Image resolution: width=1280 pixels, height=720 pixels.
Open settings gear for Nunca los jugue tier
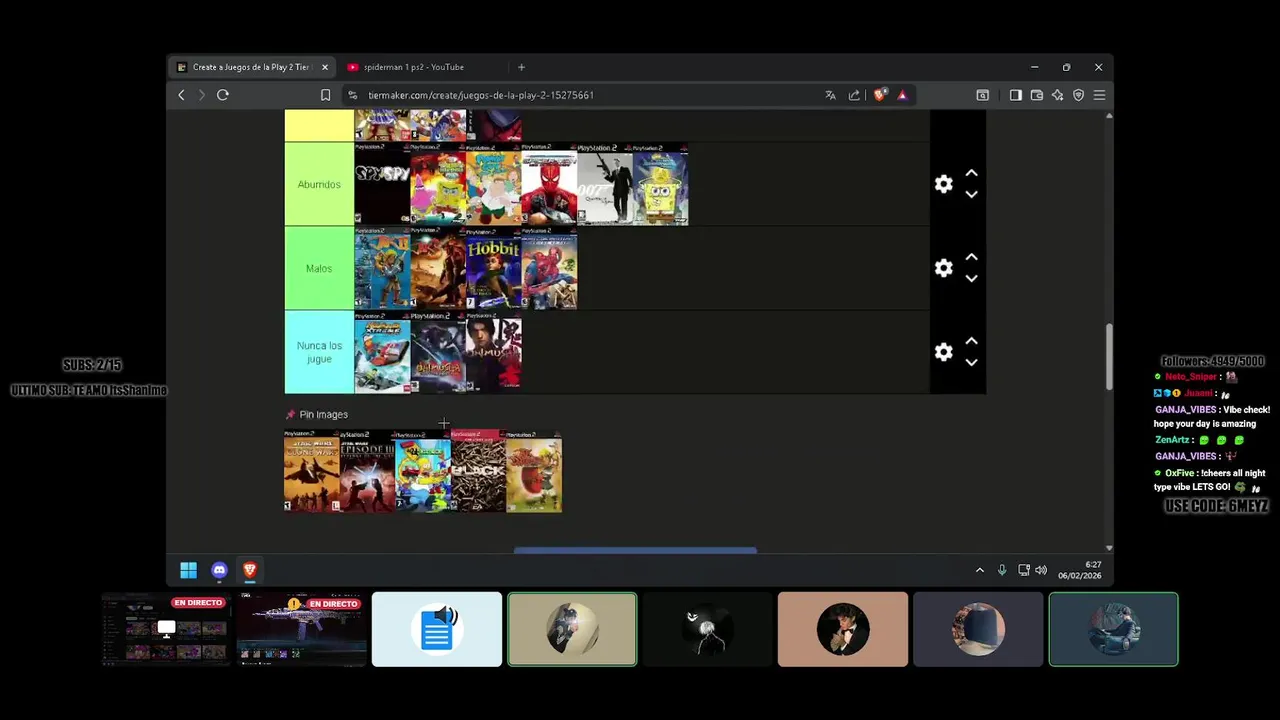click(943, 352)
